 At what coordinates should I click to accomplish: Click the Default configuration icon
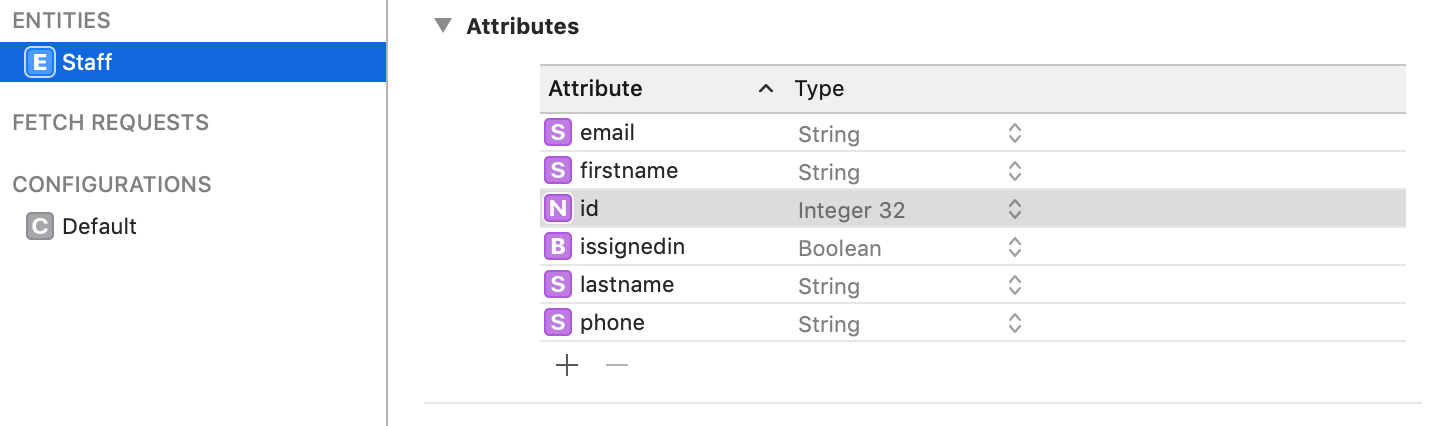coord(40,227)
